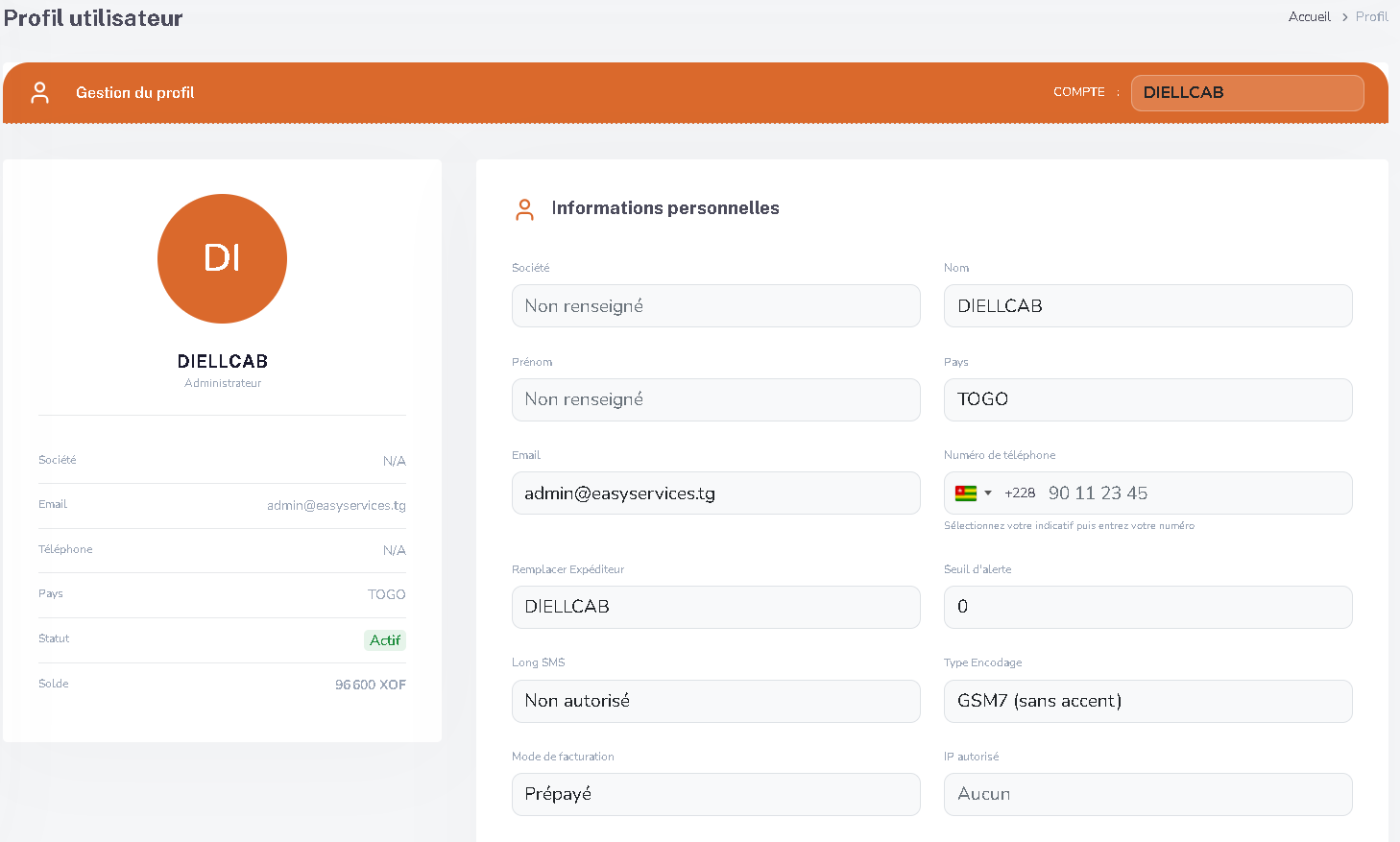The height and width of the screenshot is (842, 1400).
Task: Open Mode de facturation field Prépayé
Action: (716, 794)
